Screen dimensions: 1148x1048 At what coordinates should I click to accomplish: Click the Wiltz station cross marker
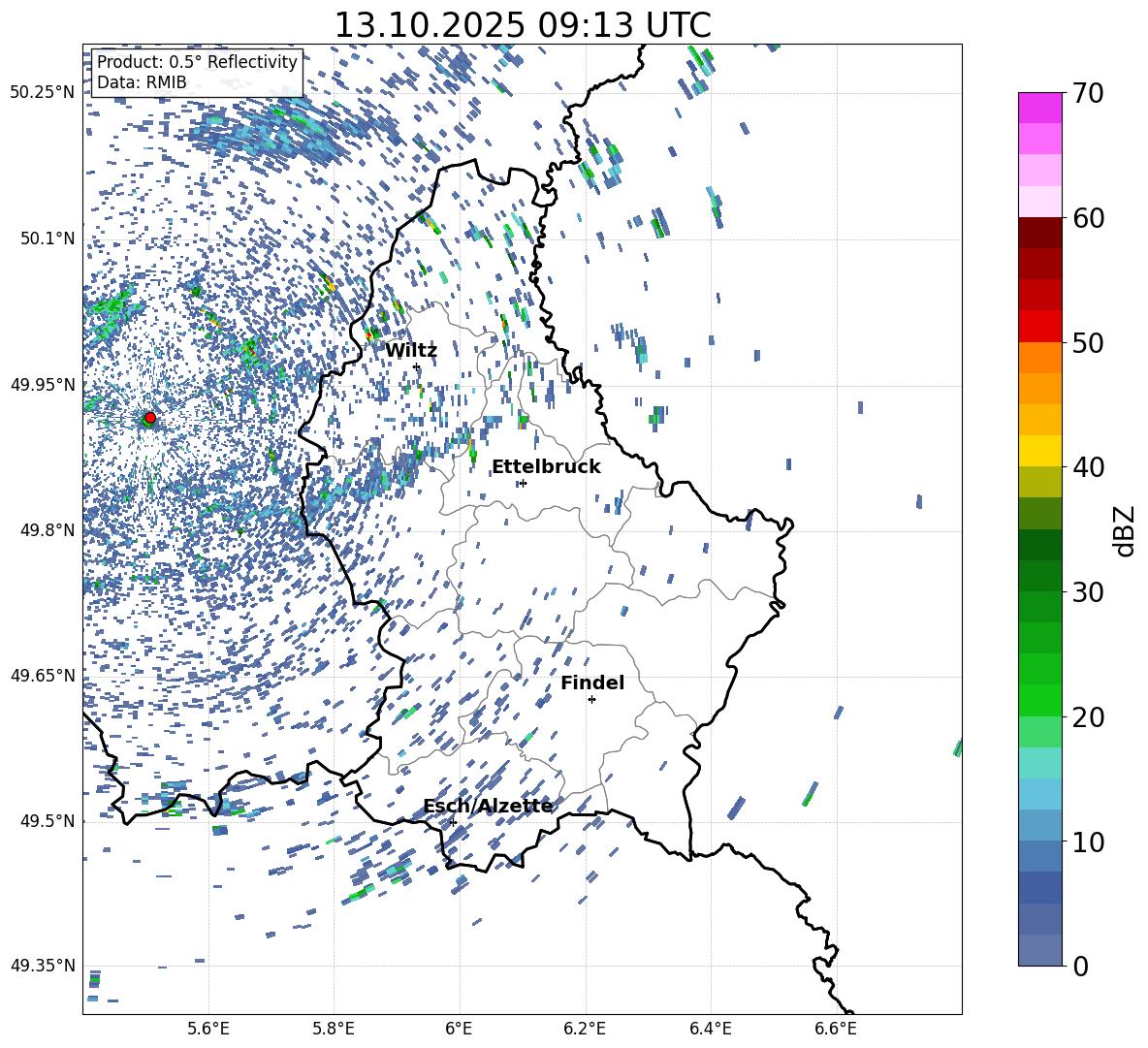coord(417,366)
